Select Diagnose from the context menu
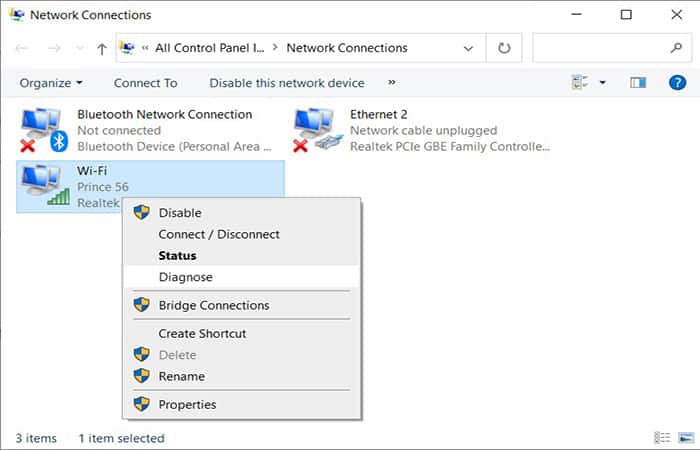 (x=185, y=277)
